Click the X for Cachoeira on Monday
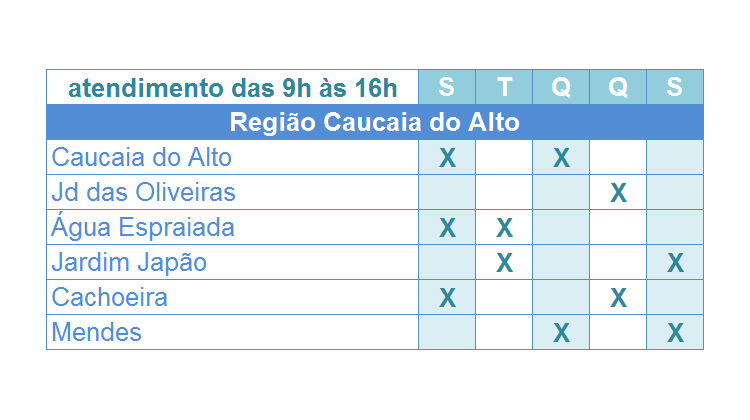 point(447,298)
